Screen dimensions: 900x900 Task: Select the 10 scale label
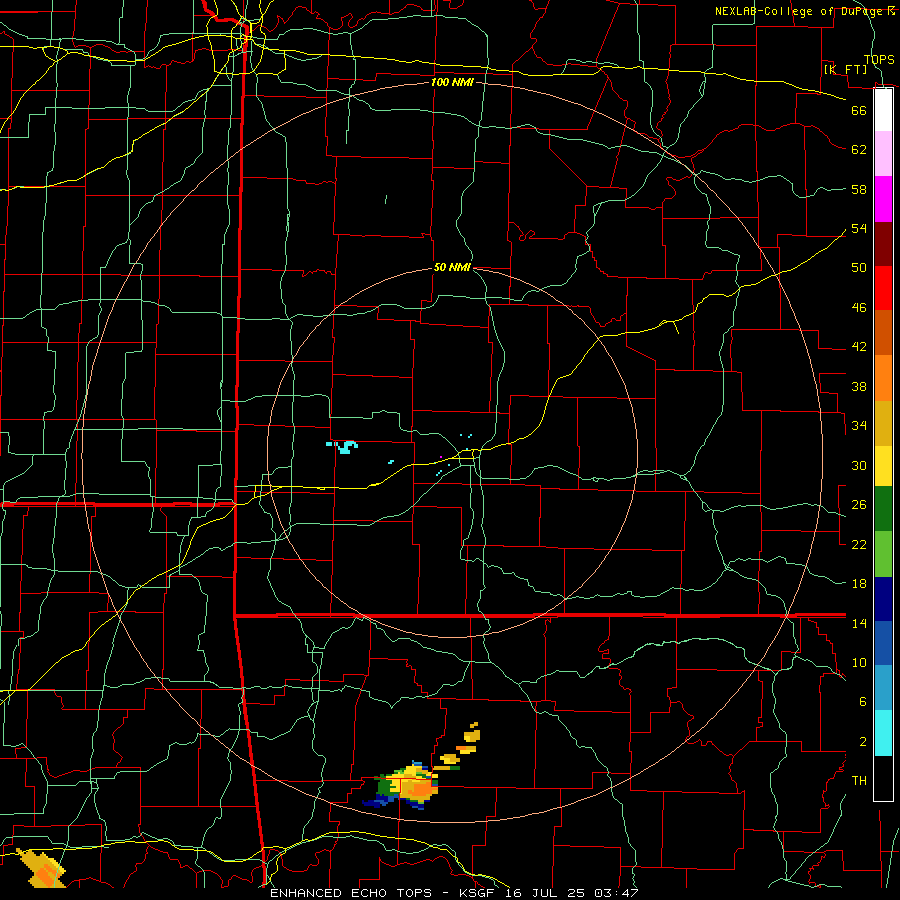(x=859, y=663)
